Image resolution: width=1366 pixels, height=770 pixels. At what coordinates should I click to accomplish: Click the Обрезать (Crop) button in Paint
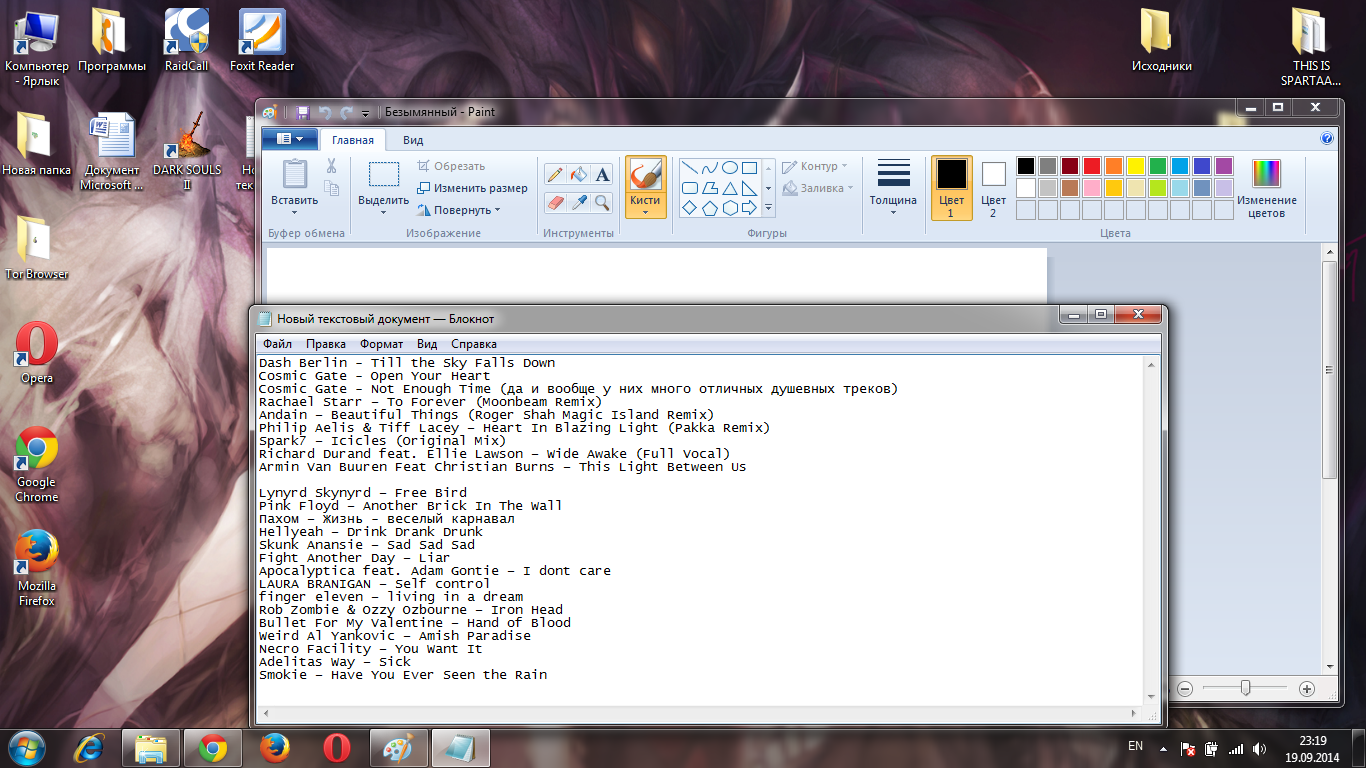coord(451,166)
